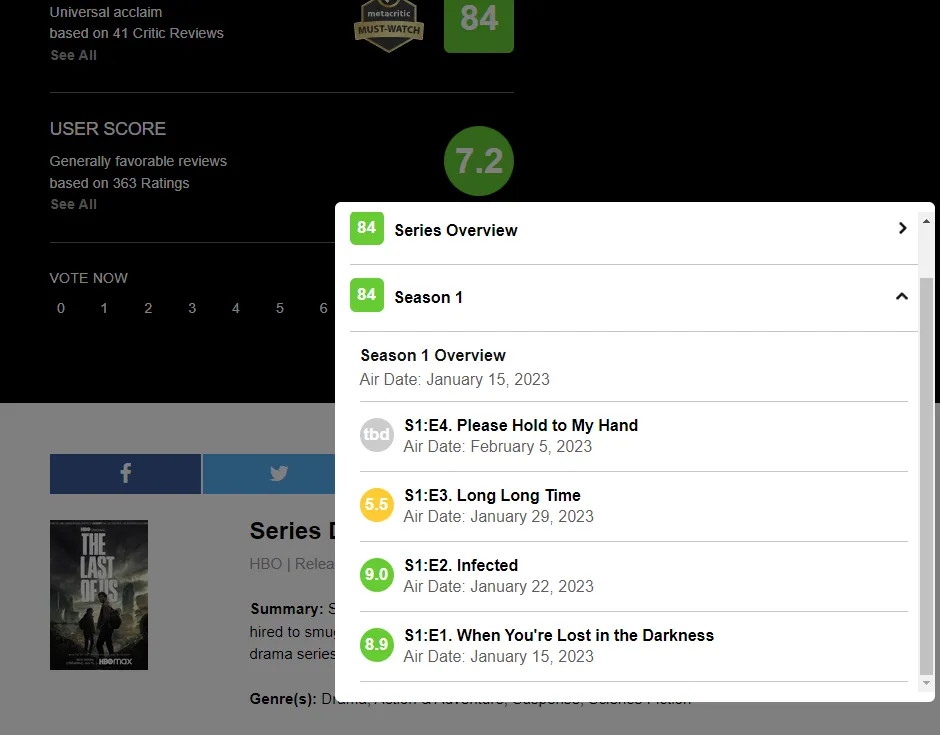The width and height of the screenshot is (940, 735).
Task: See all critic reviews link
Action: (x=73, y=55)
